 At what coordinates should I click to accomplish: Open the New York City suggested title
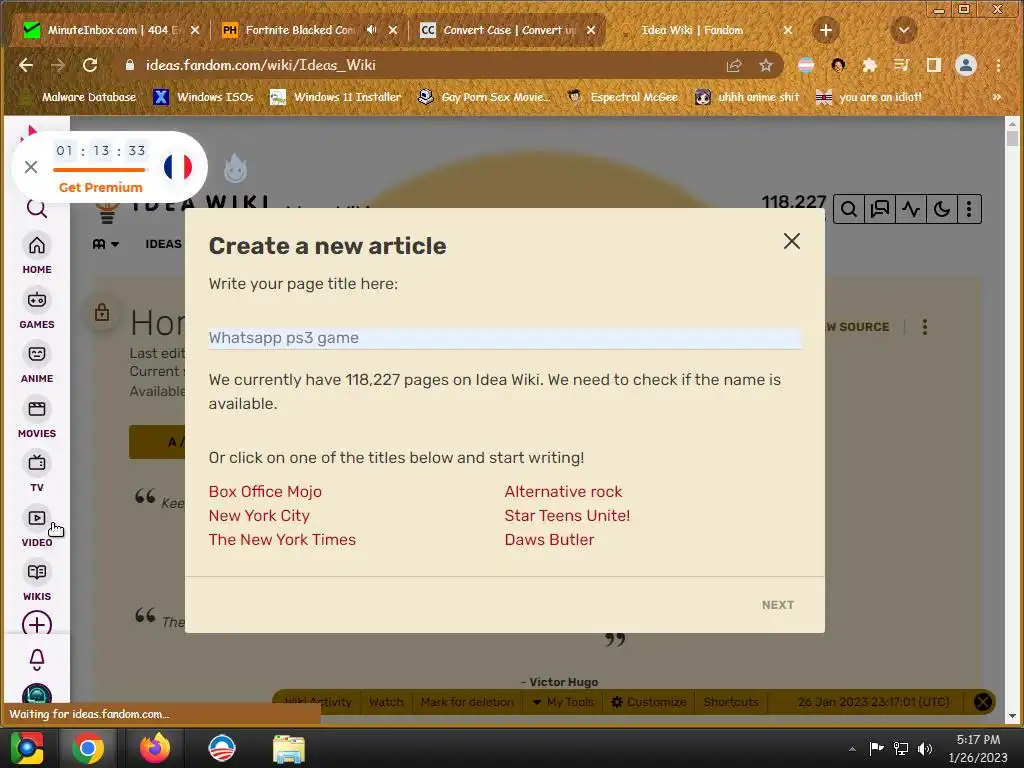(x=259, y=516)
